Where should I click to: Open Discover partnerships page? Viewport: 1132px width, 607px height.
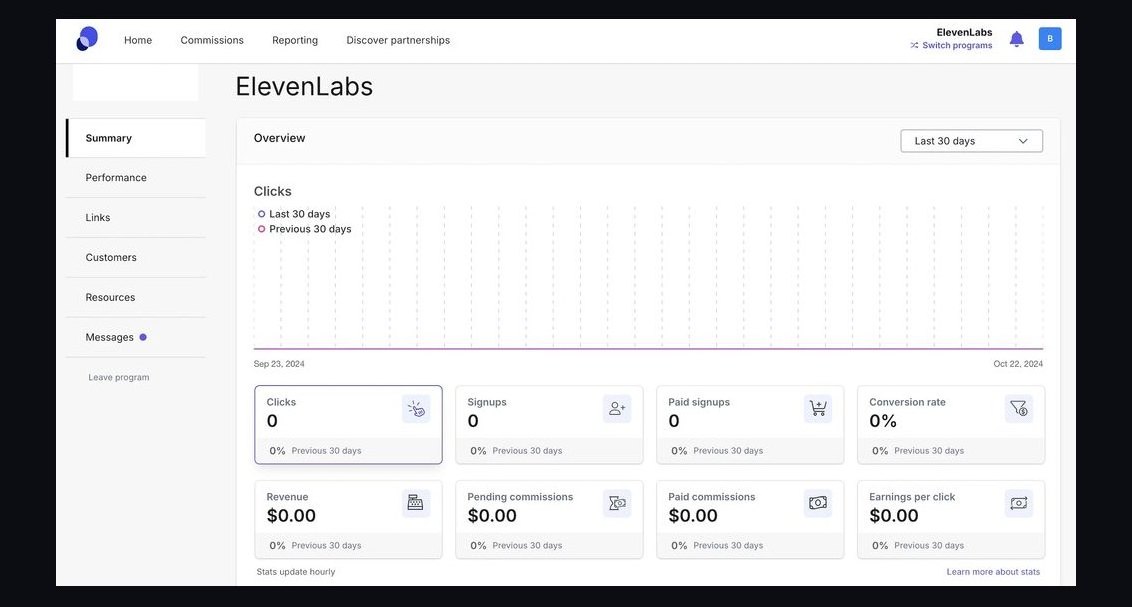[x=398, y=40]
